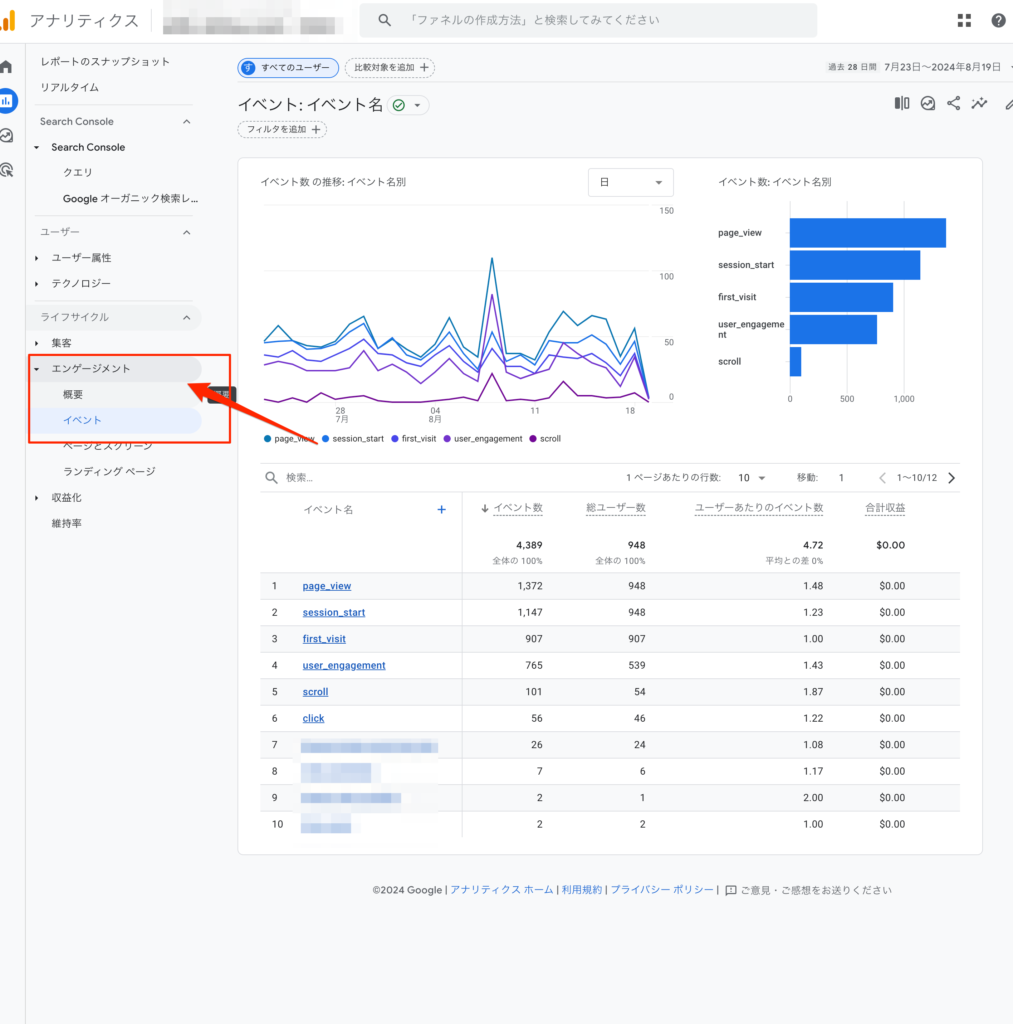Sort by ユーザーあたりのイベント数 column header

coord(758,508)
